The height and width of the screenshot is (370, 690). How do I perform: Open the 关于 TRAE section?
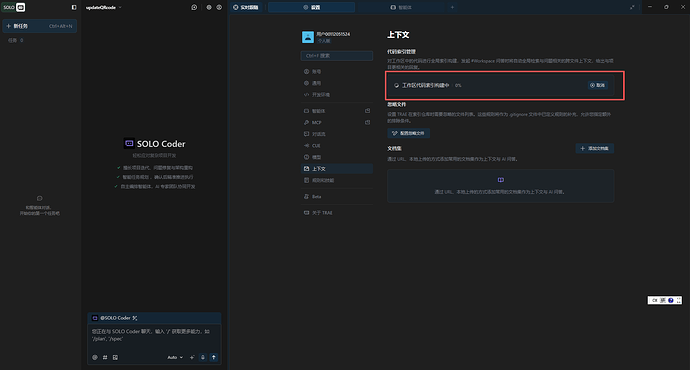pos(337,213)
